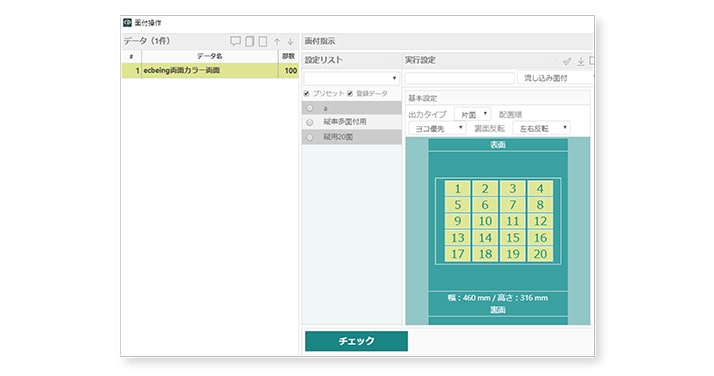Screen dimensions: 714x376
Task: Click imposition cell 4 in preview
Action: (x=540, y=188)
